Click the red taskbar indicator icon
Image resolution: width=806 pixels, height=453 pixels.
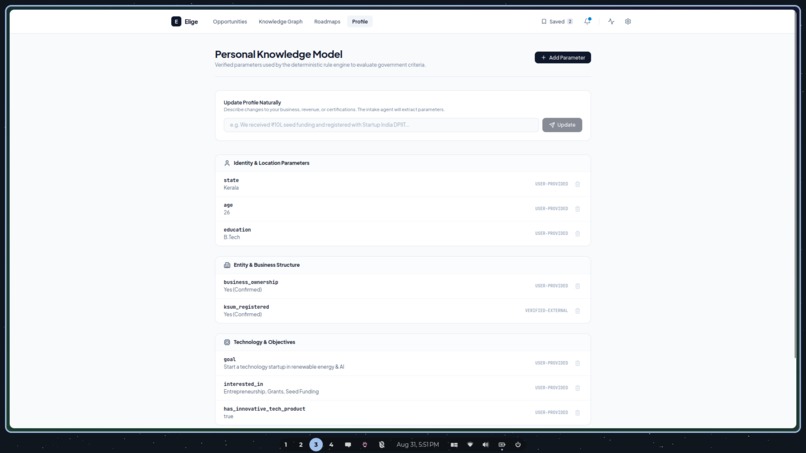(x=364, y=445)
